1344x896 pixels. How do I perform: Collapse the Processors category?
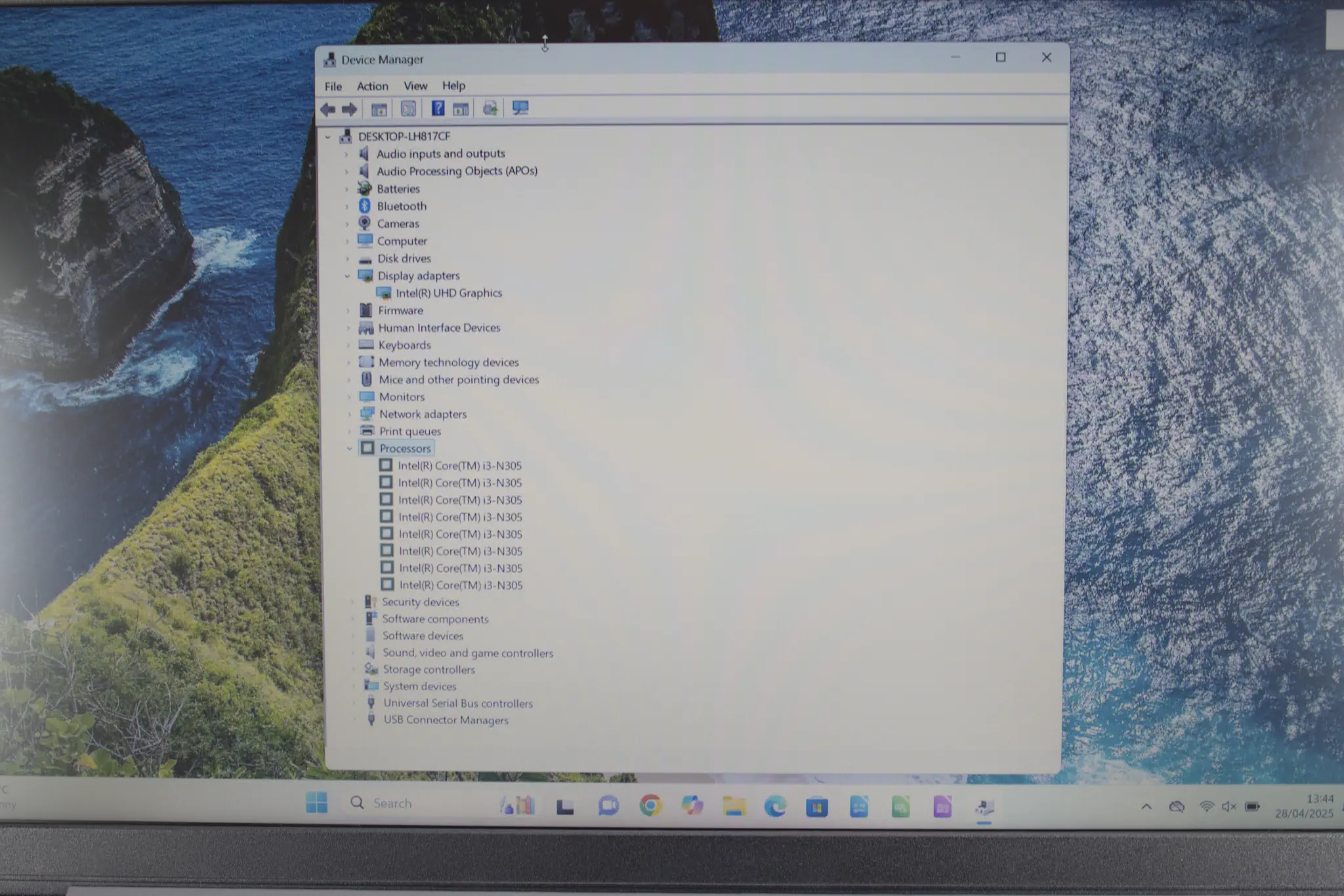349,449
